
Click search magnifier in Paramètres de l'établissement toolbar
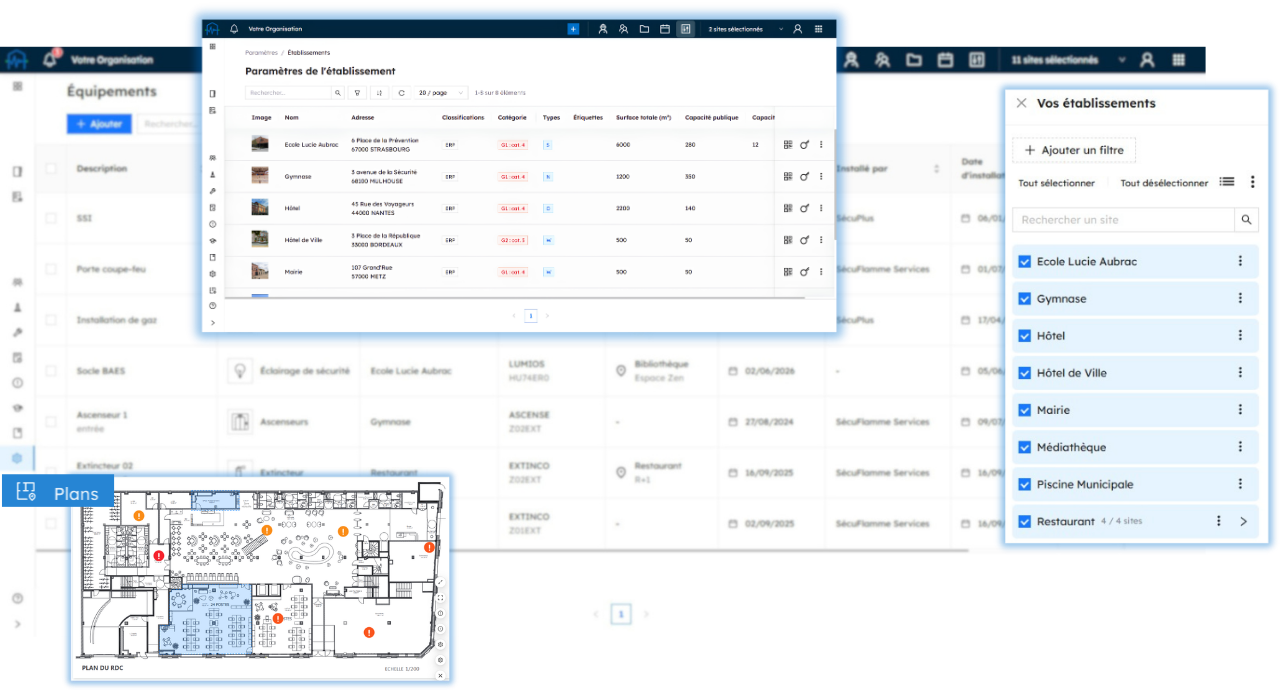(x=338, y=92)
